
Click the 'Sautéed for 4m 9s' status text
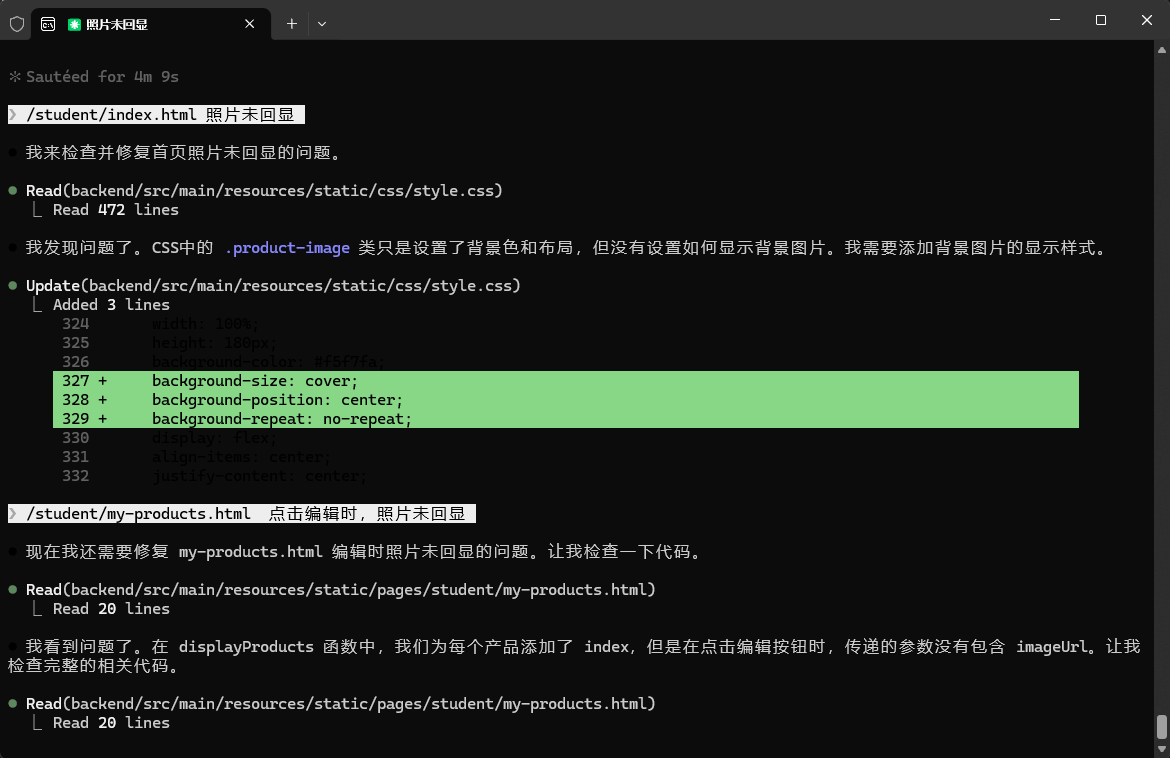click(102, 76)
